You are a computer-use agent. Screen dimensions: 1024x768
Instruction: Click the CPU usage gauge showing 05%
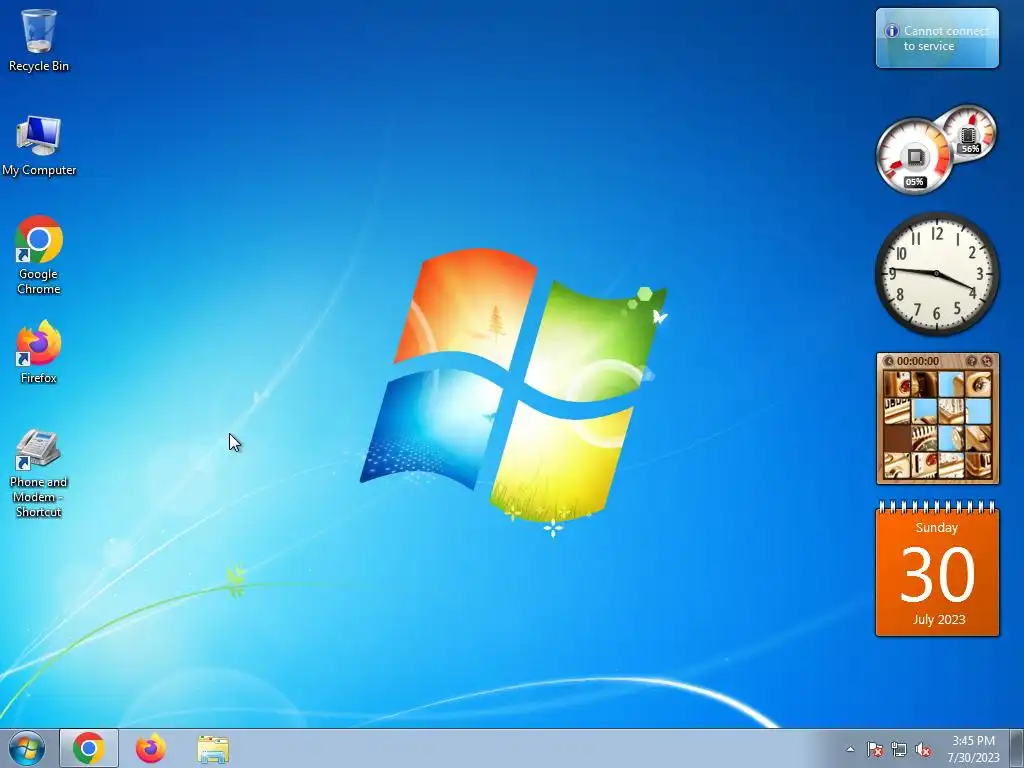pyautogui.click(x=914, y=157)
